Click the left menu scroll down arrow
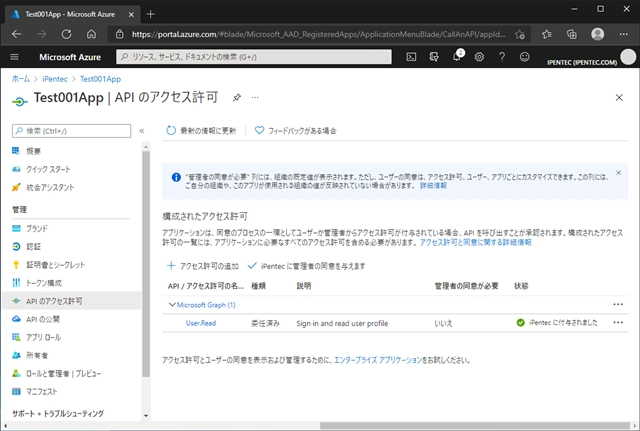This screenshot has height=431, width=640. point(146,415)
